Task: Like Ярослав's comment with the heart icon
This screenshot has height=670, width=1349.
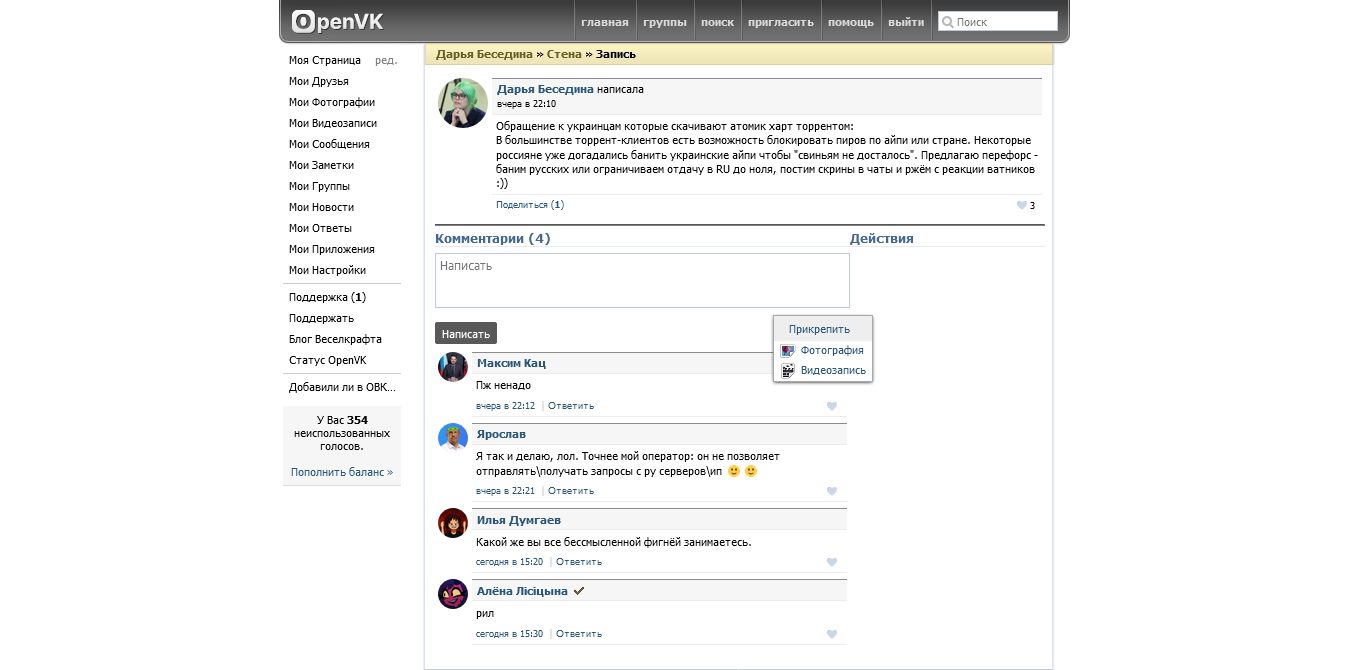Action: pyautogui.click(x=831, y=491)
